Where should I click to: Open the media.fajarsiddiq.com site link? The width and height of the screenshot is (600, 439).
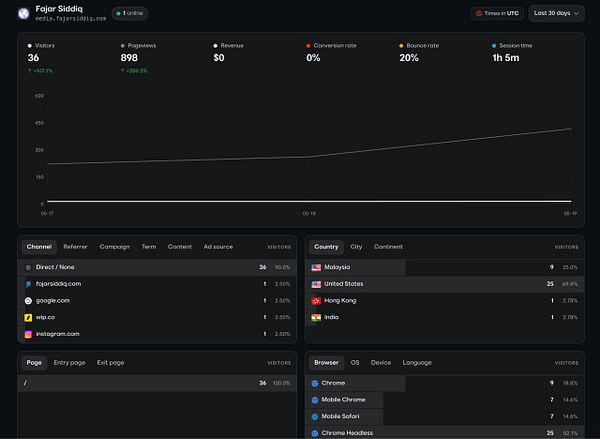[x=71, y=18]
